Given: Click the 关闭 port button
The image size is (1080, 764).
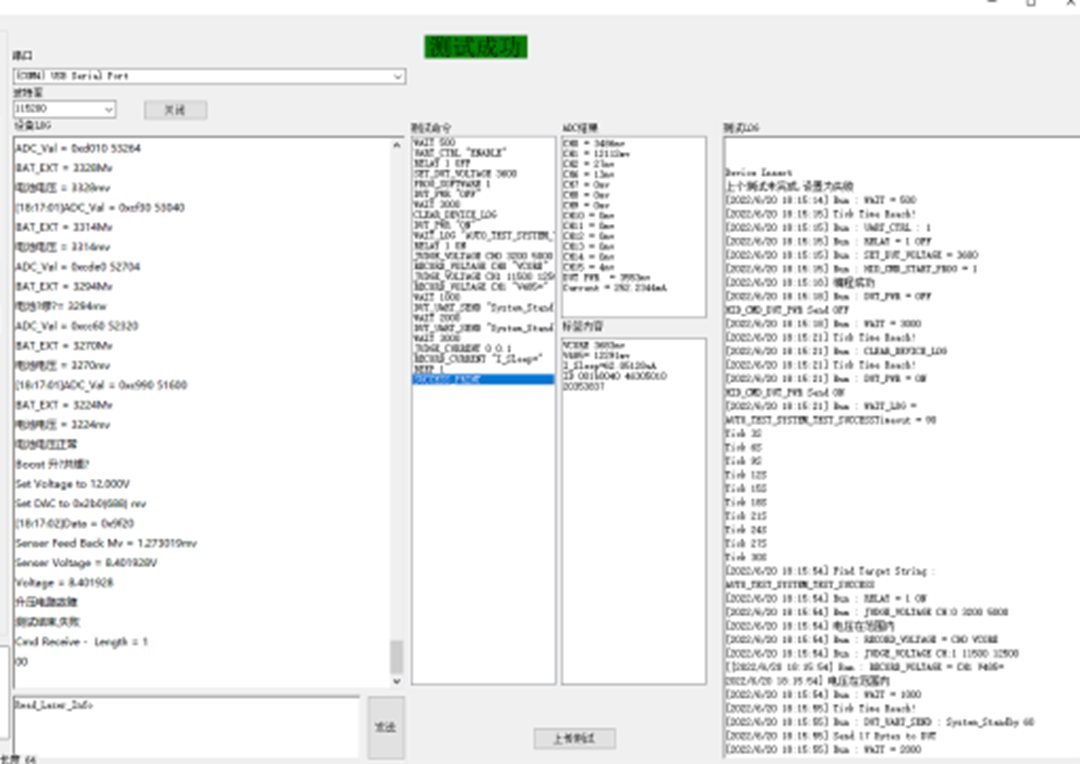Looking at the screenshot, I should click(x=175, y=110).
